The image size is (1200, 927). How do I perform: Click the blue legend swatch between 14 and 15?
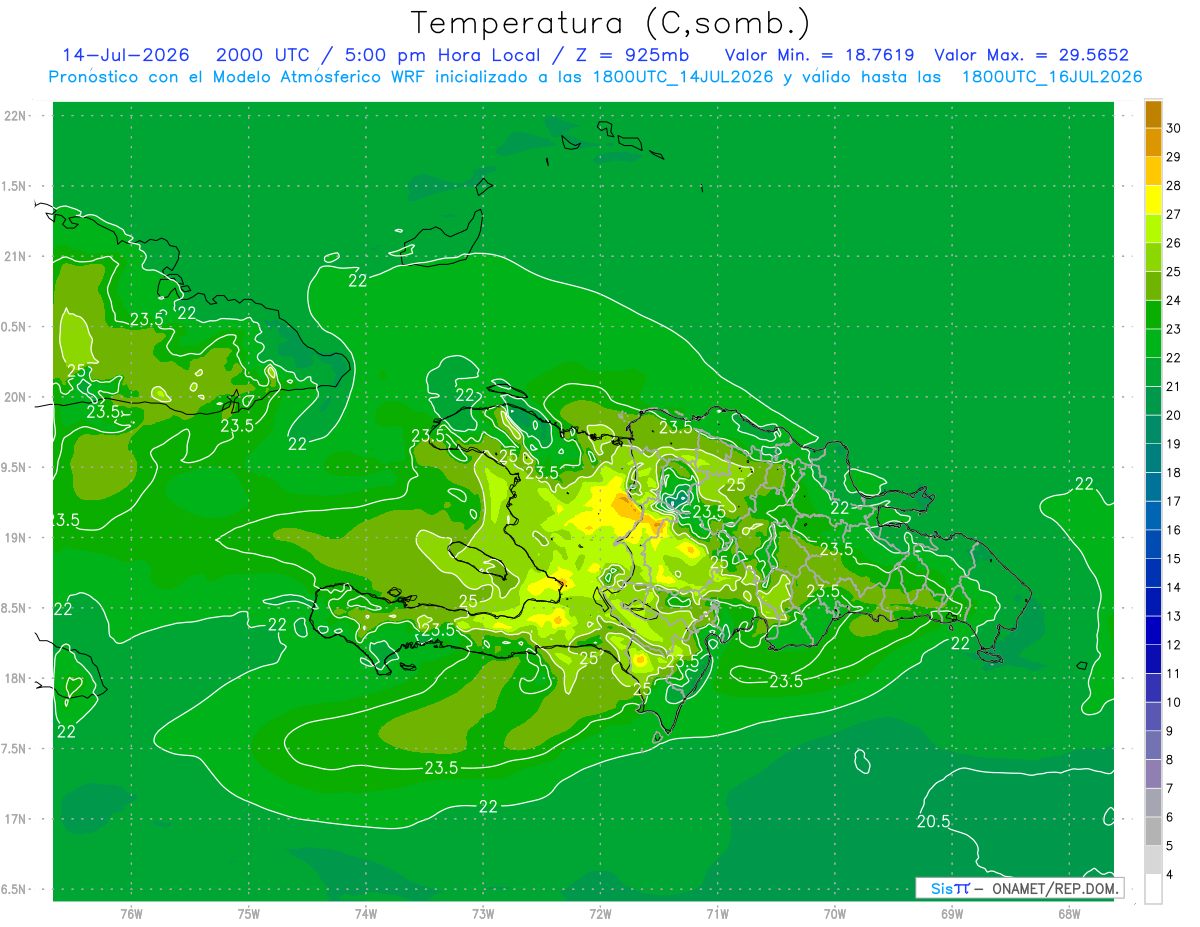(x=1153, y=573)
